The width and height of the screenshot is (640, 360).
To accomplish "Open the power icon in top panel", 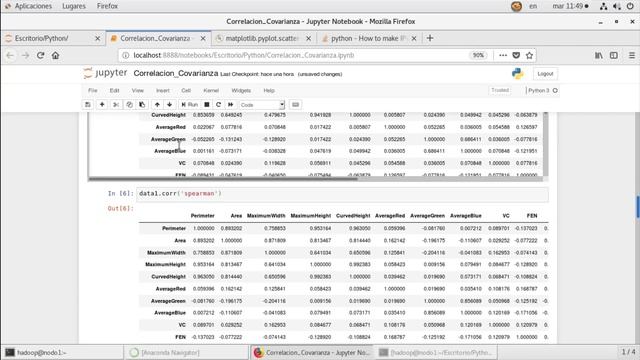I will (x=630, y=6).
